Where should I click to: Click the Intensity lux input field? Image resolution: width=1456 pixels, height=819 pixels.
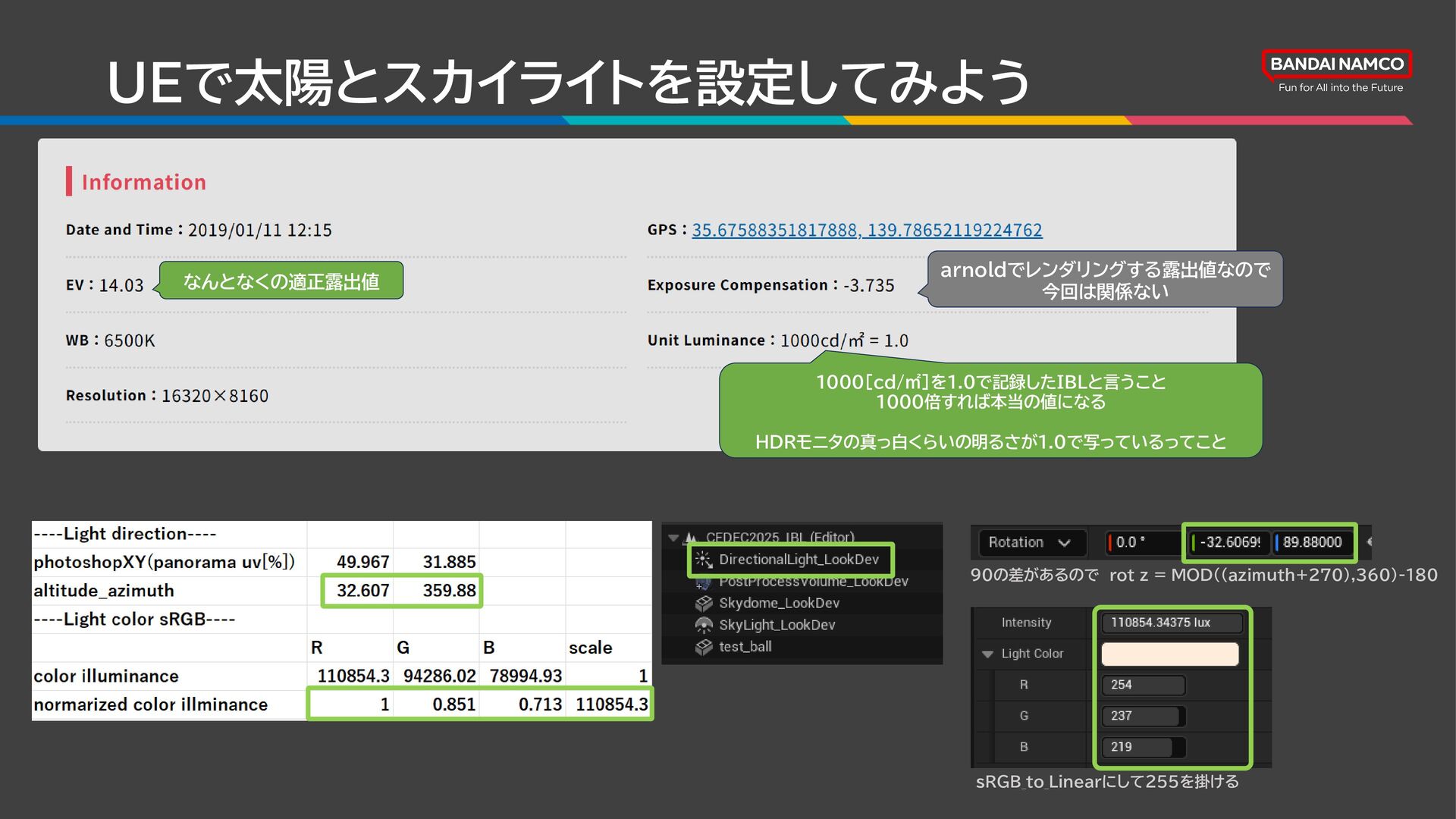pyautogui.click(x=1171, y=623)
